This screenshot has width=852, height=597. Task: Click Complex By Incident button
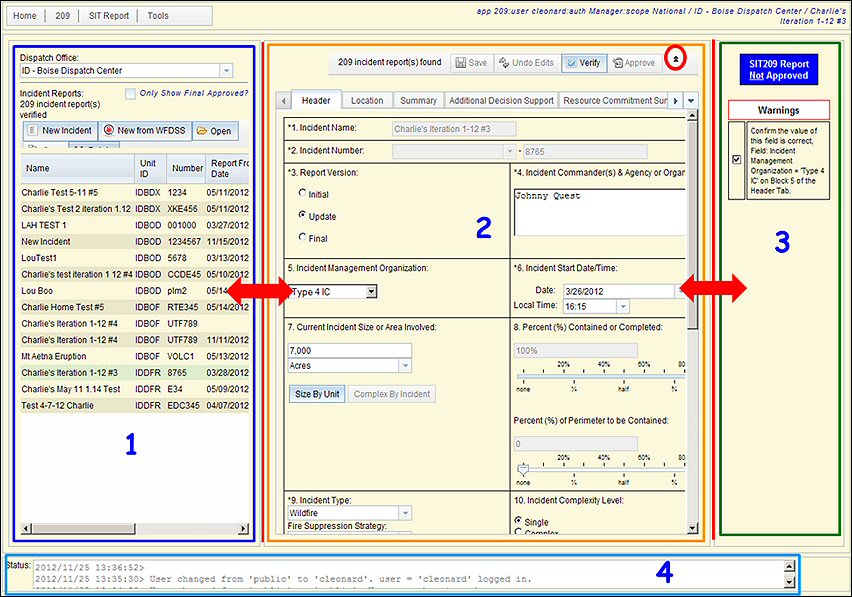click(x=392, y=394)
